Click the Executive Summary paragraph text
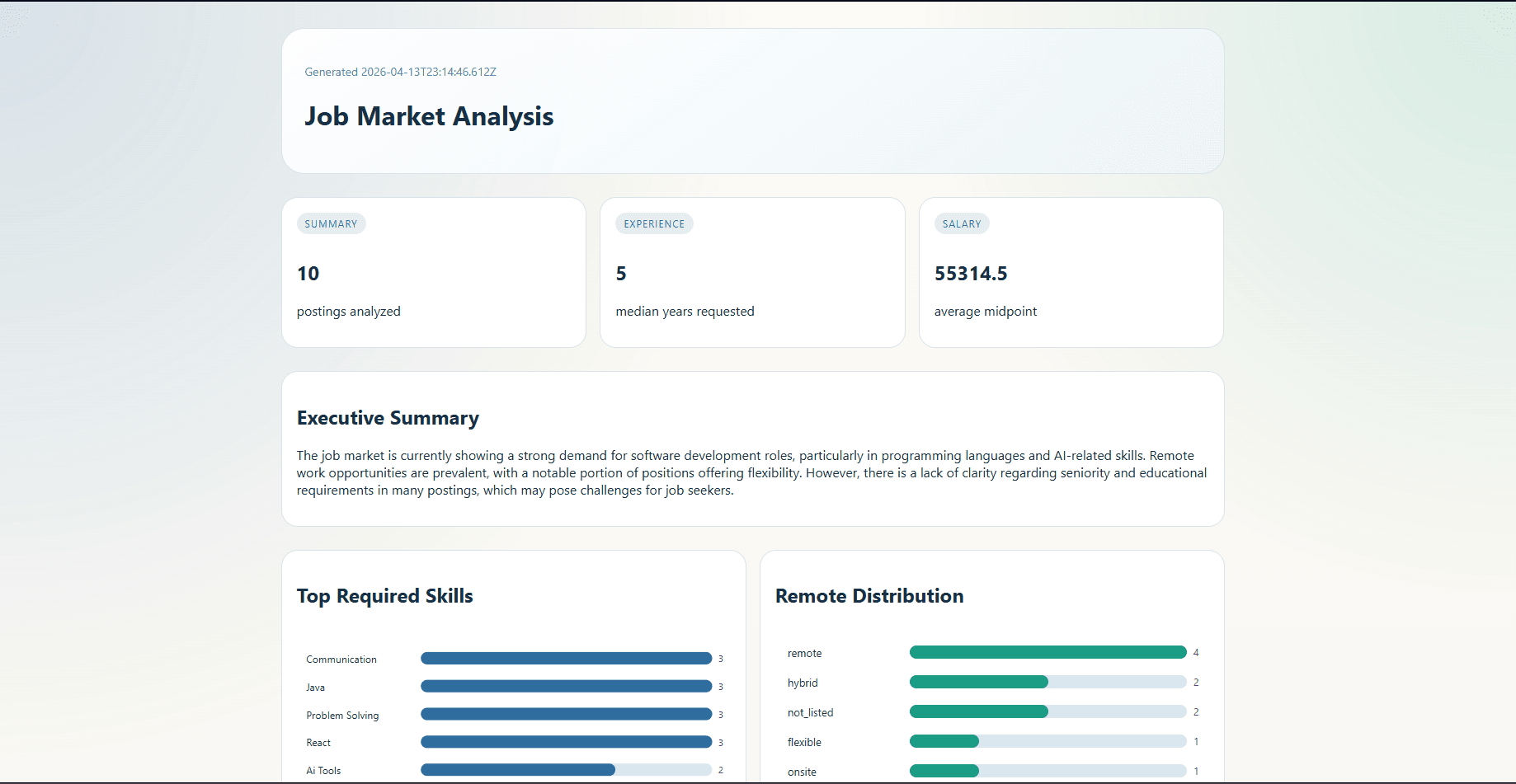 click(752, 473)
